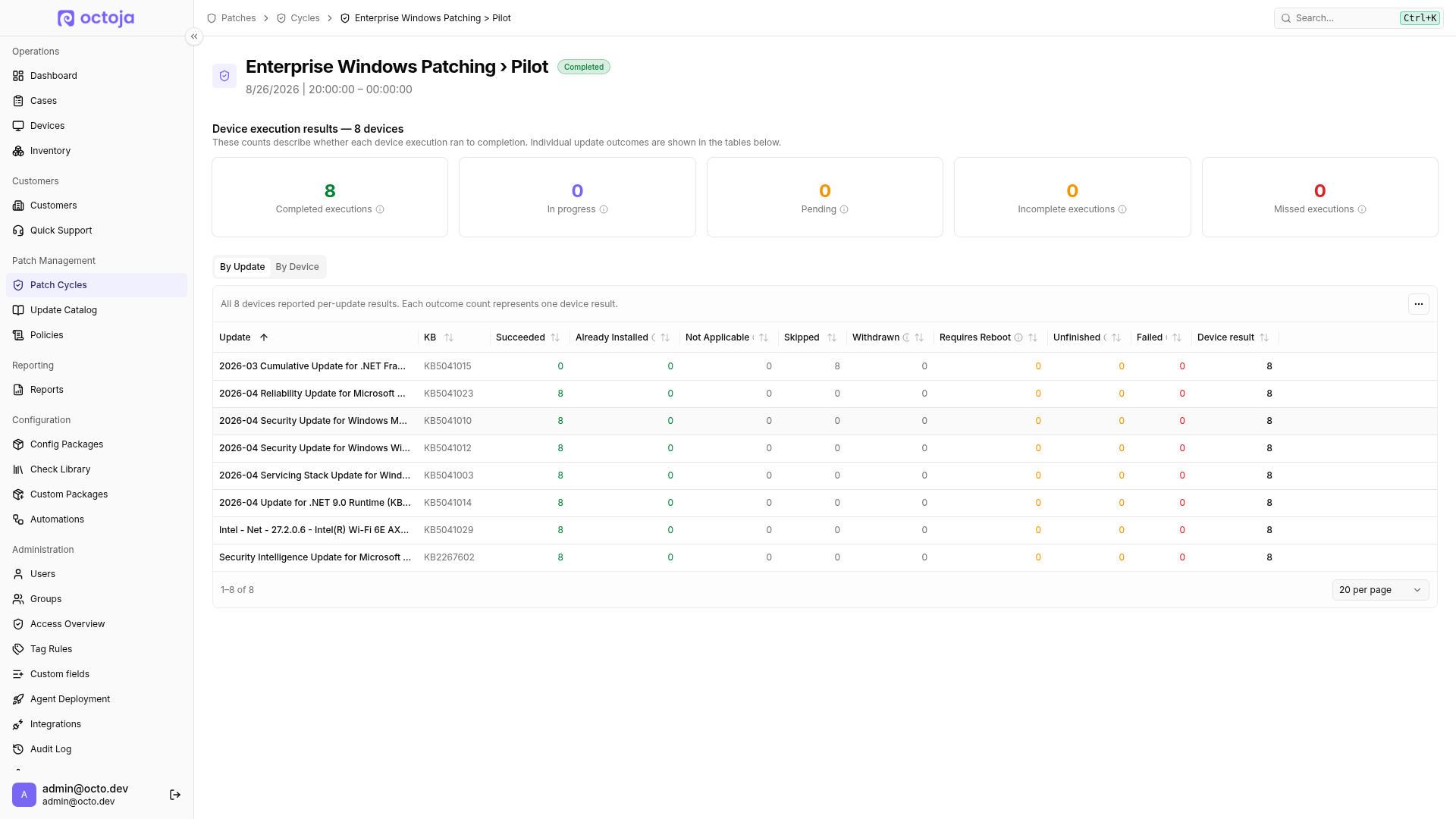
Task: Click the info icon next to Requires Reboot
Action: pyautogui.click(x=1018, y=337)
